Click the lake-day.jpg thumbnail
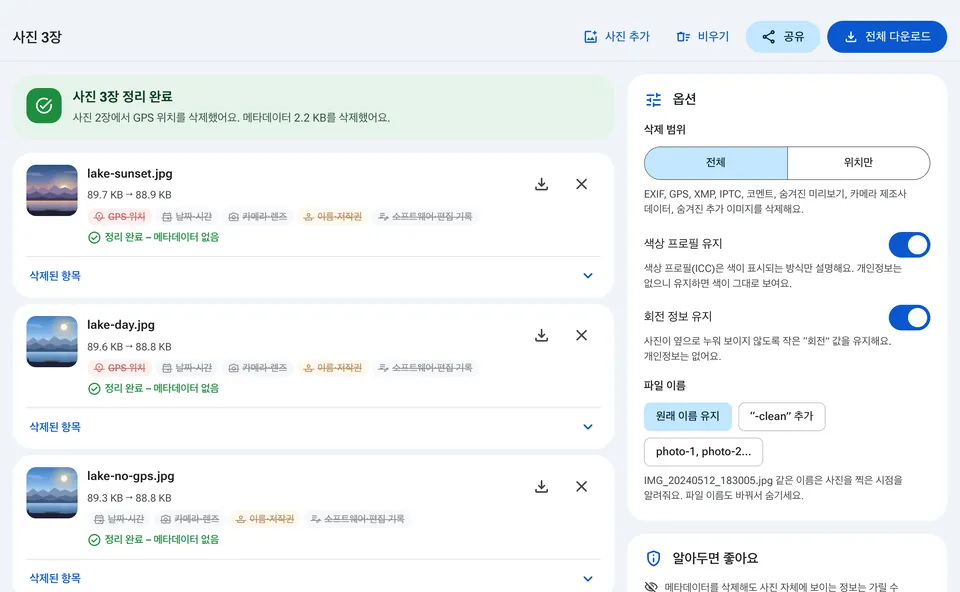The image size is (960, 592). pyautogui.click(x=52, y=342)
